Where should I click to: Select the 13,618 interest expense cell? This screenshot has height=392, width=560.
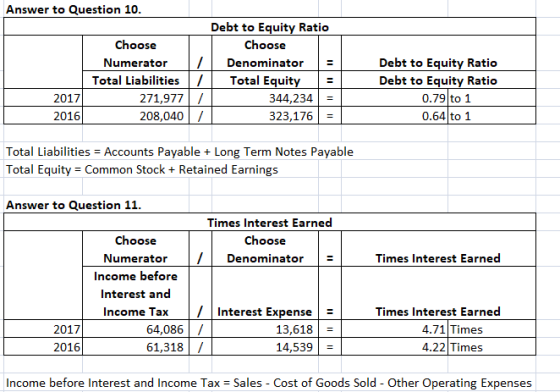265,329
